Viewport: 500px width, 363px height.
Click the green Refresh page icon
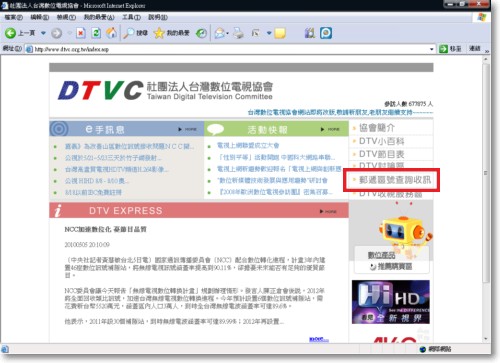tap(96, 33)
